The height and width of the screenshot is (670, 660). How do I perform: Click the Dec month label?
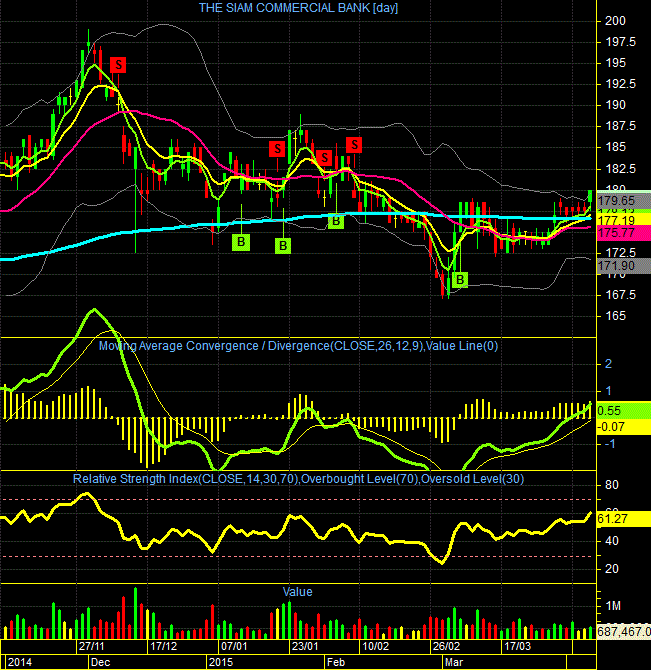point(100,662)
